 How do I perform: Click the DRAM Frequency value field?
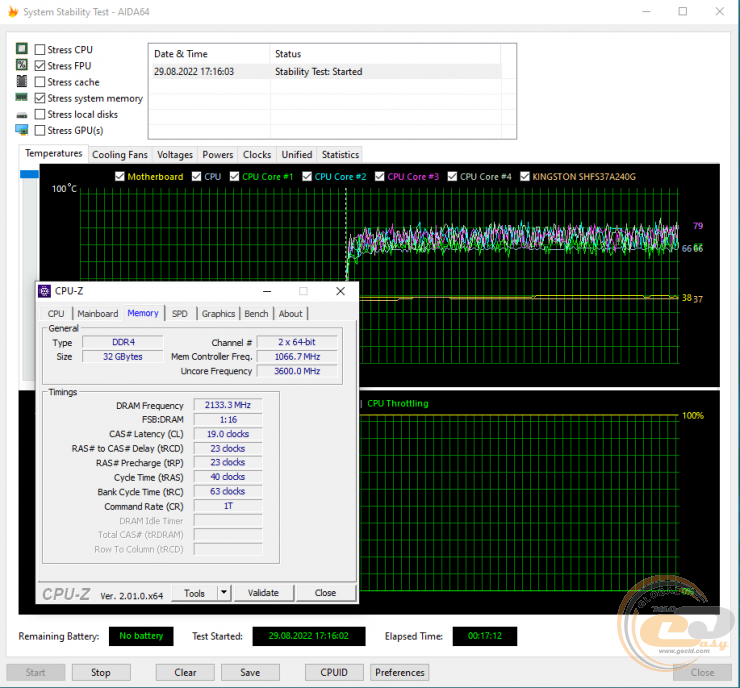(228, 405)
